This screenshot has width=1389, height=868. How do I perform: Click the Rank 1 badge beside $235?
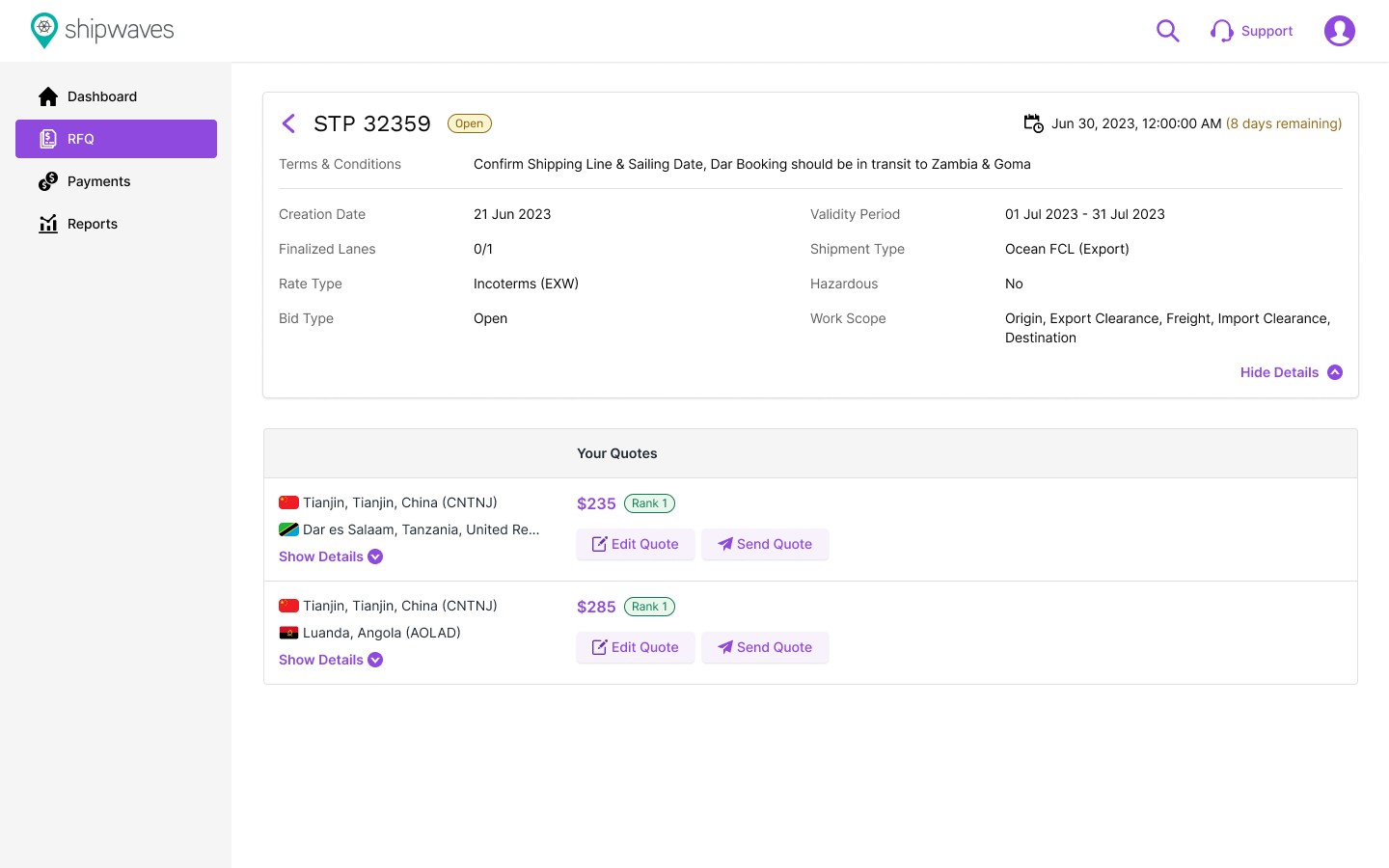point(650,503)
